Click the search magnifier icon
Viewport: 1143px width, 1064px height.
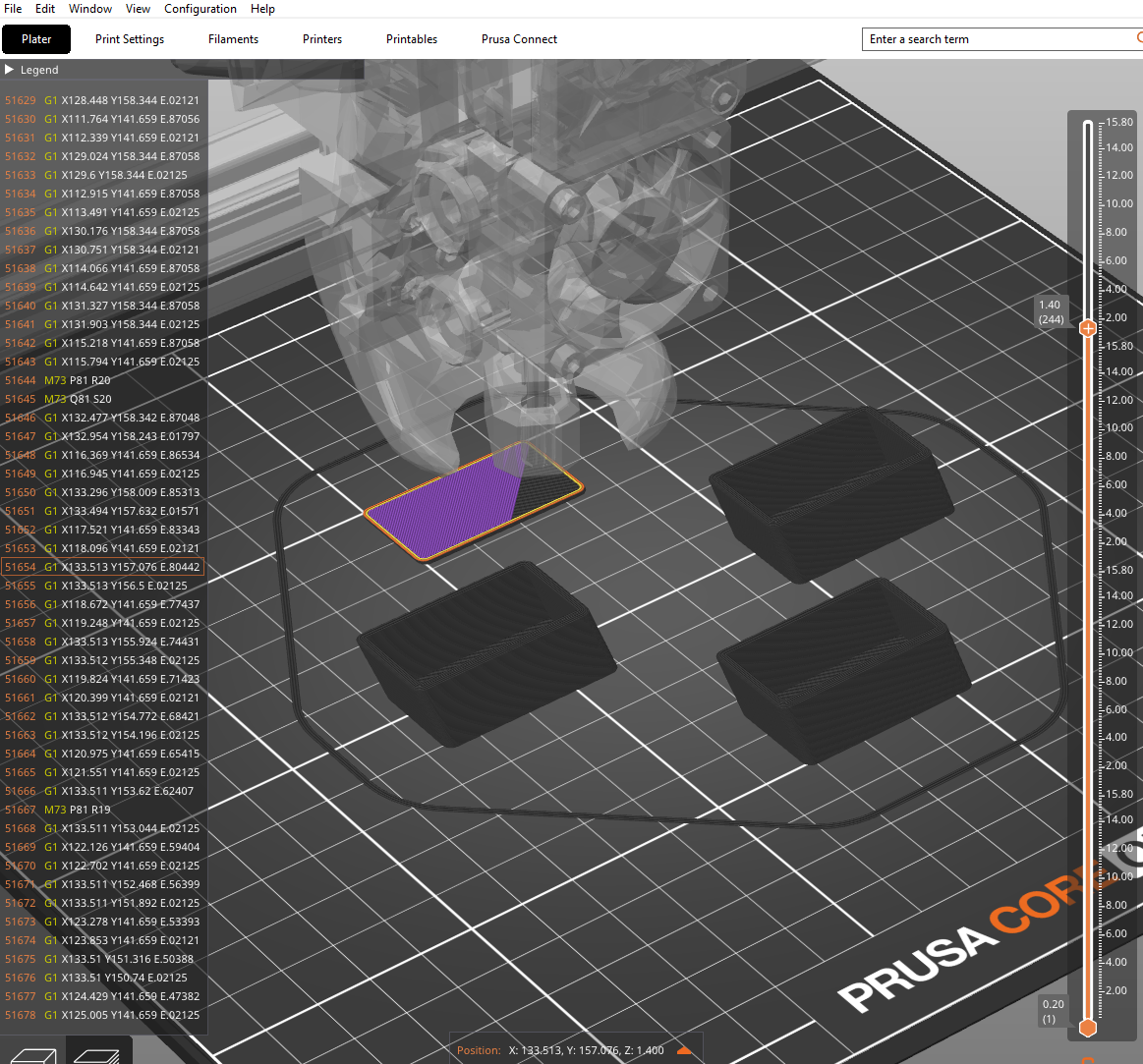pyautogui.click(x=1138, y=39)
